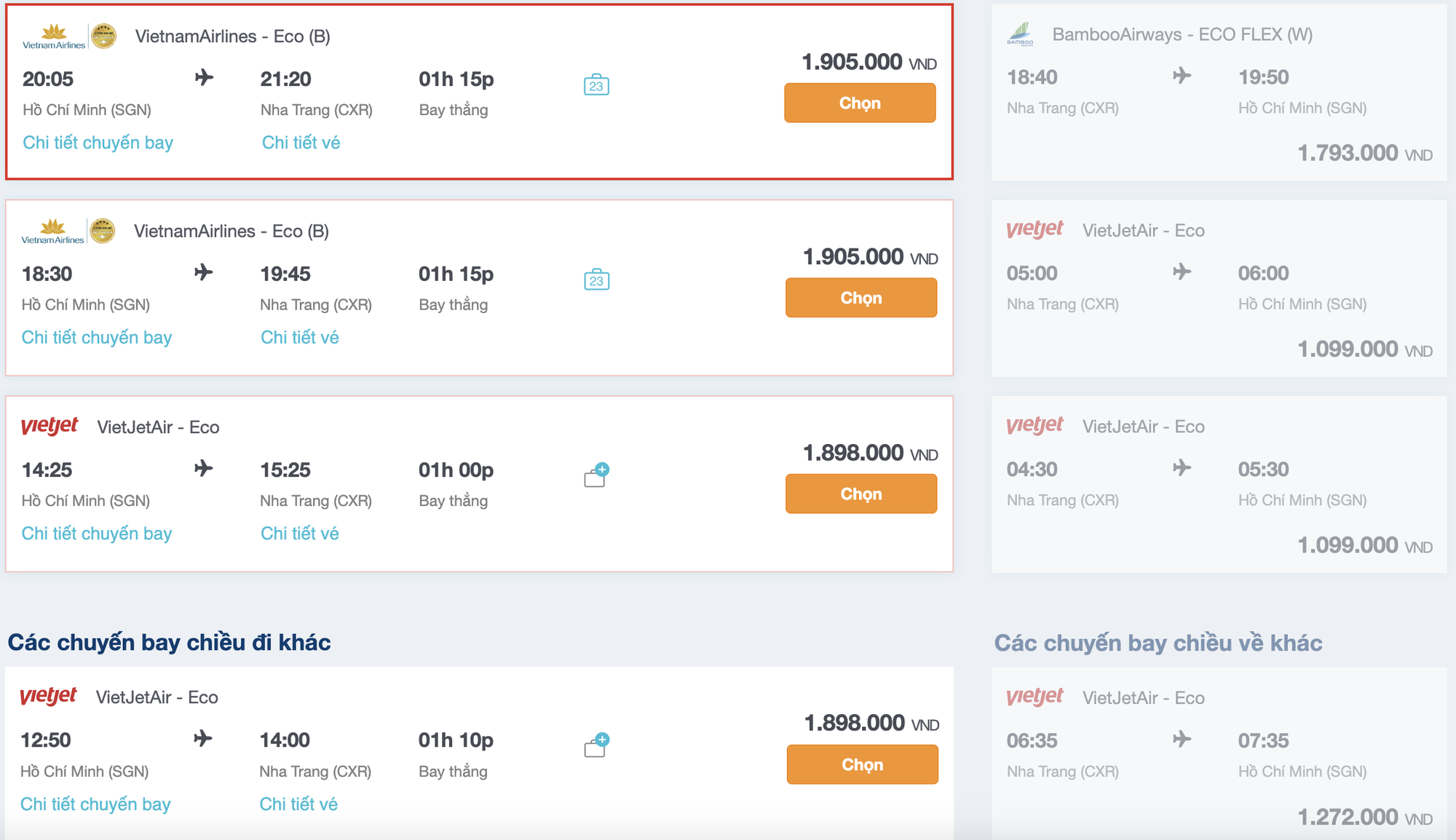Click add-baggage icon on the 12:50 VietJet flight
This screenshot has height=840, width=1456.
point(596,745)
